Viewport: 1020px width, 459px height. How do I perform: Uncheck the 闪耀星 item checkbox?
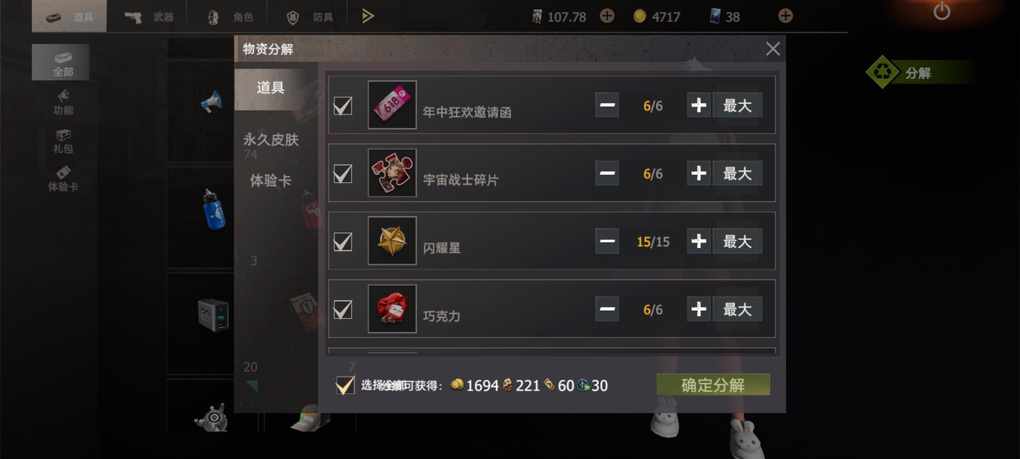coord(343,242)
